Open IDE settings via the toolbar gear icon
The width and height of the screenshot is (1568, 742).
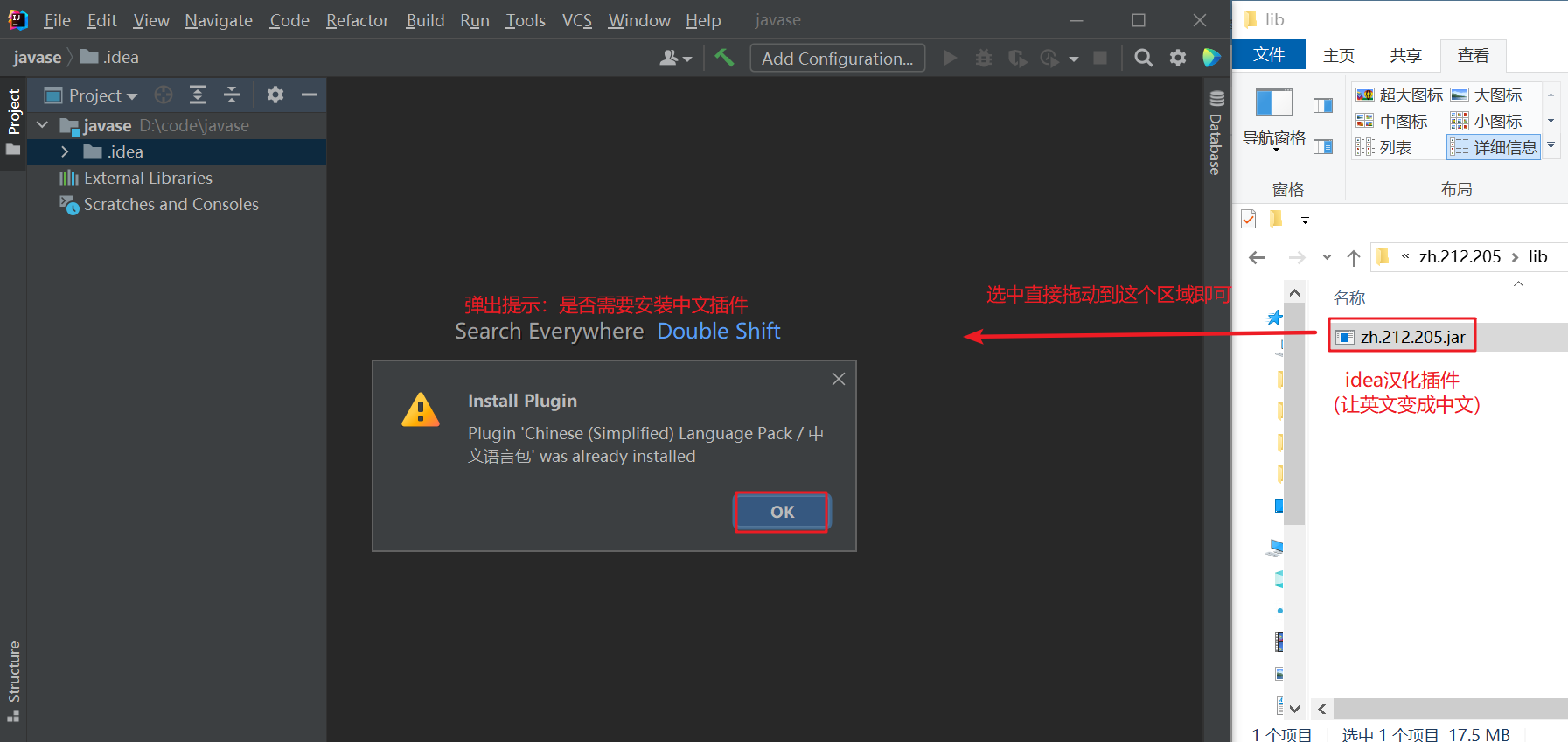[1178, 58]
